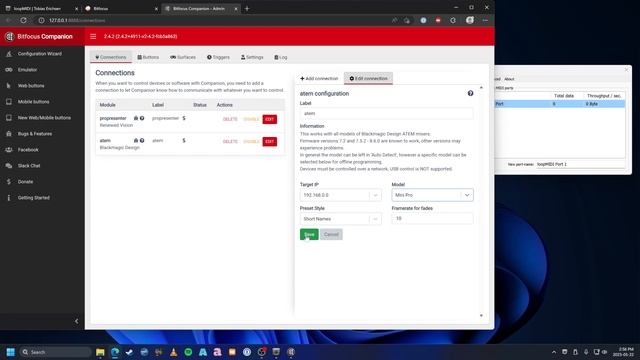Click the browser address bar
This screenshot has height=360, width=640.
[212, 20]
